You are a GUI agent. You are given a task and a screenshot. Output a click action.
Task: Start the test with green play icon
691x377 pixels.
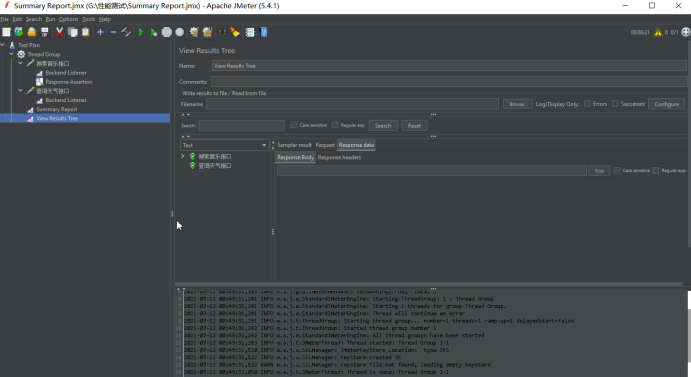click(141, 32)
